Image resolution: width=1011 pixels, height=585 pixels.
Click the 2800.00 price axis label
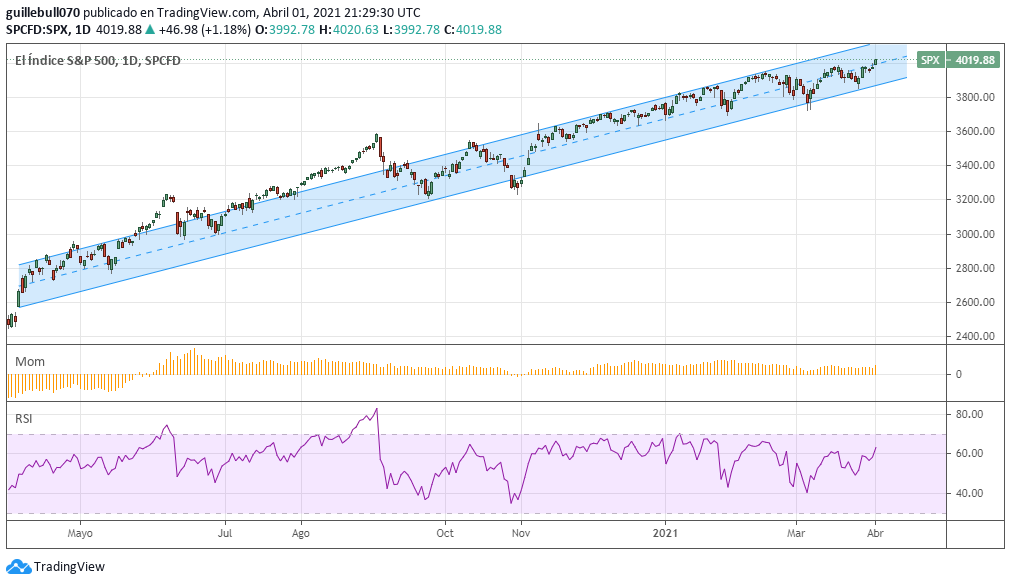tap(975, 268)
